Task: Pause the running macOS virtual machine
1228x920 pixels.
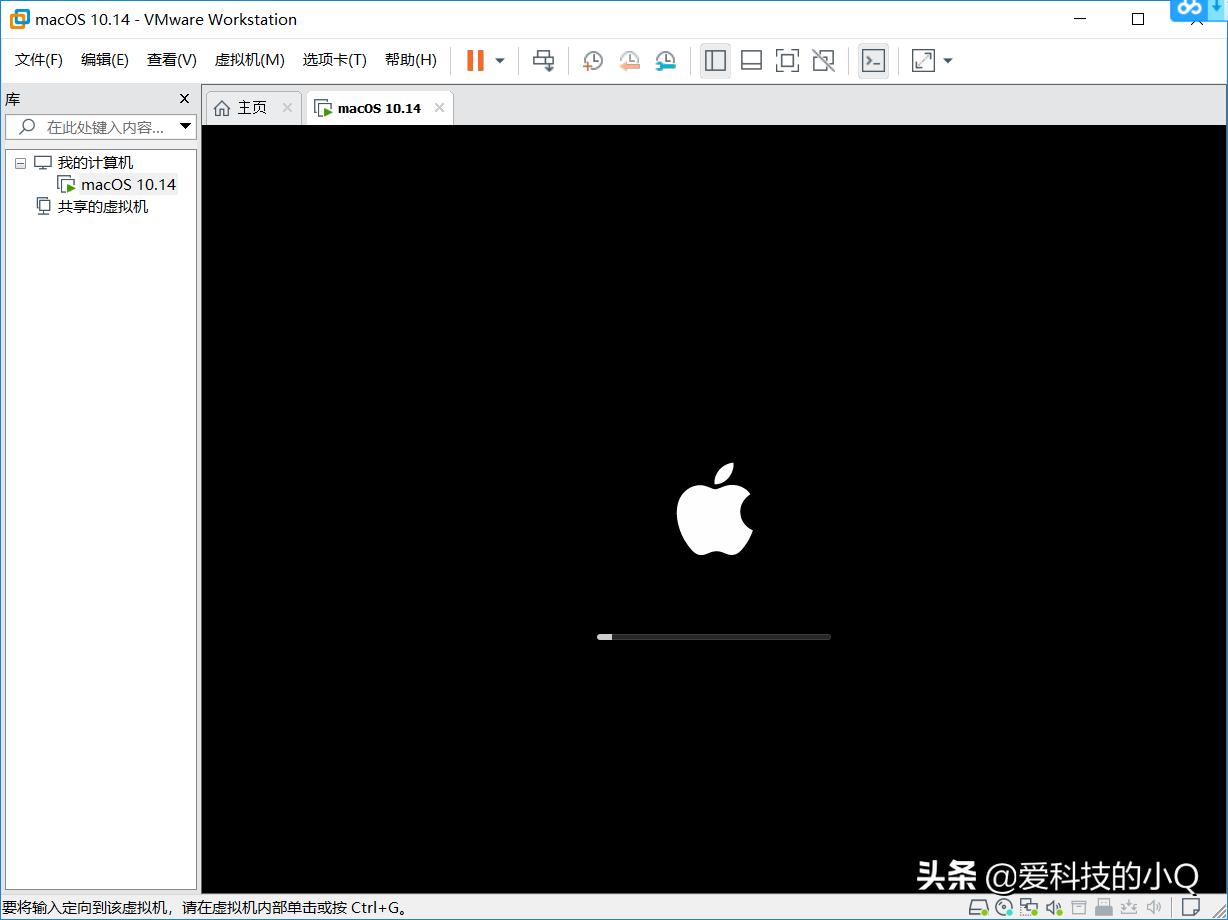Action: pos(473,60)
